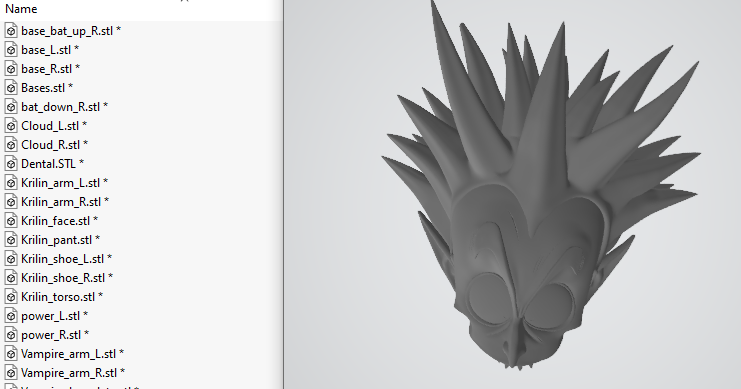This screenshot has height=389, width=741.
Task: Select the Vampire_arm_R.stl file icon
Action: (x=11, y=372)
